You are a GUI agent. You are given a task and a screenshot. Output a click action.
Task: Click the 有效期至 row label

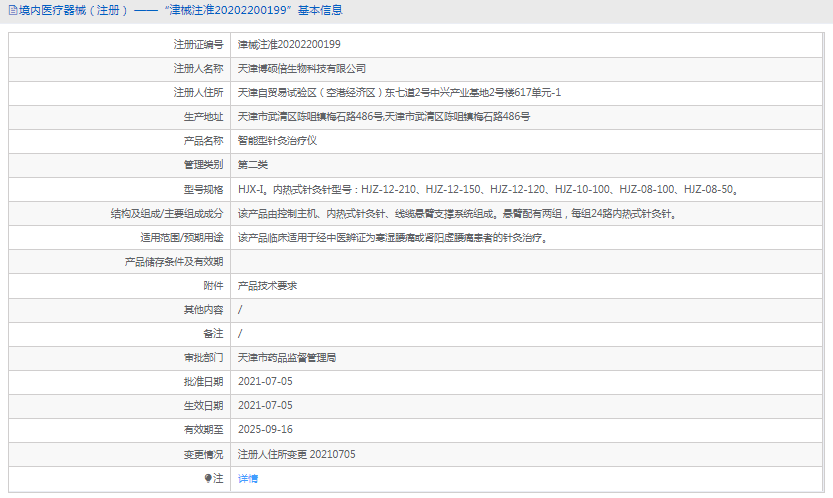[x=203, y=429]
